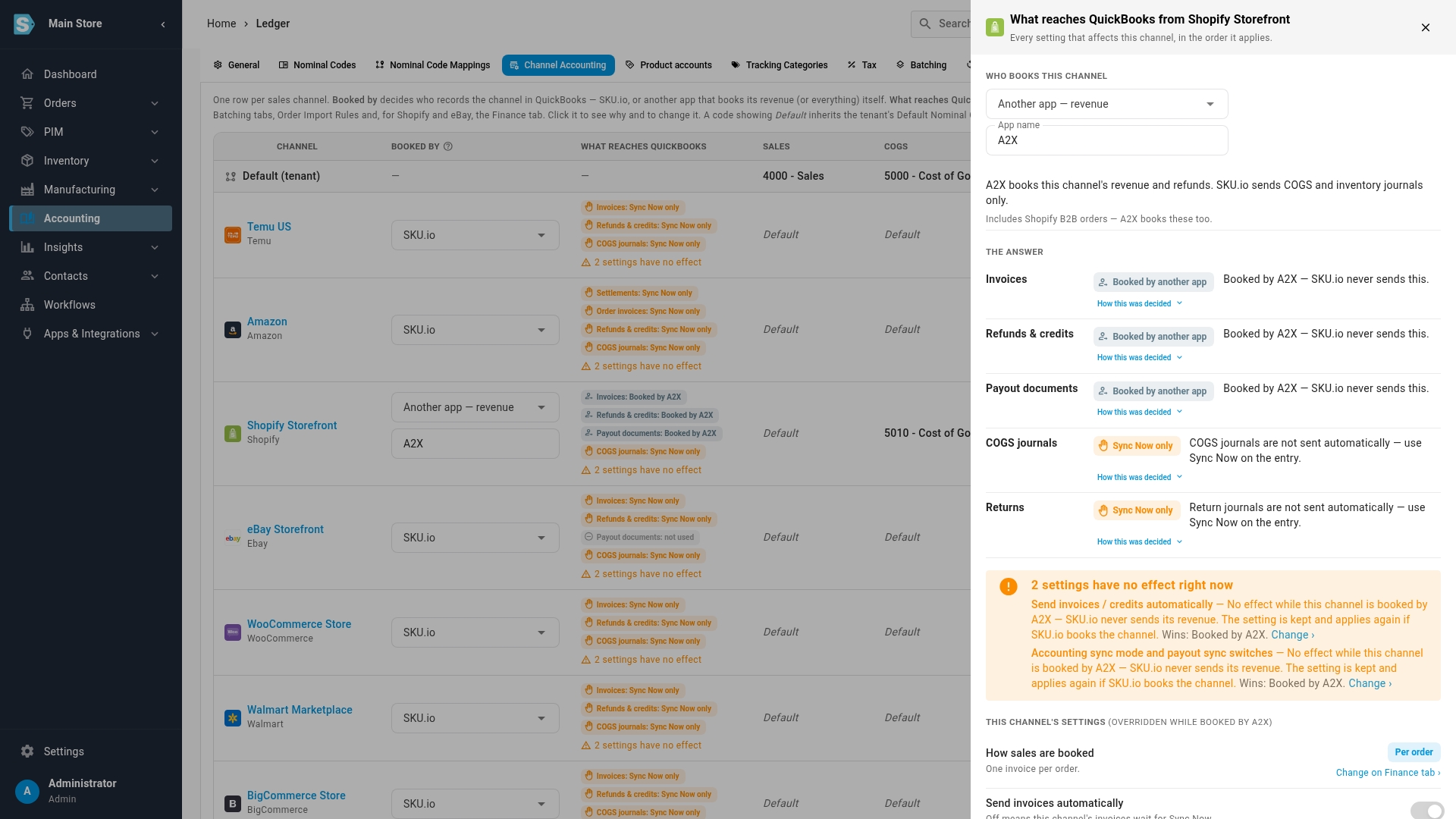Image resolution: width=1456 pixels, height=819 pixels.
Task: Switch to the Tracking Categories tab
Action: tap(779, 65)
